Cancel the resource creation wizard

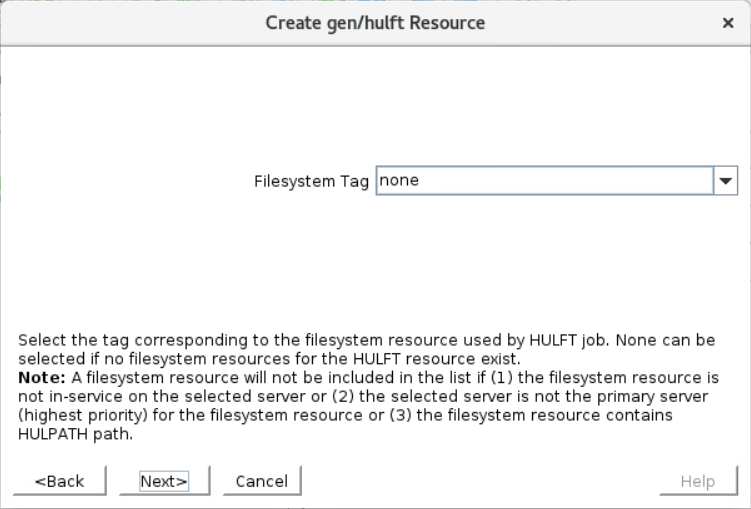262,481
